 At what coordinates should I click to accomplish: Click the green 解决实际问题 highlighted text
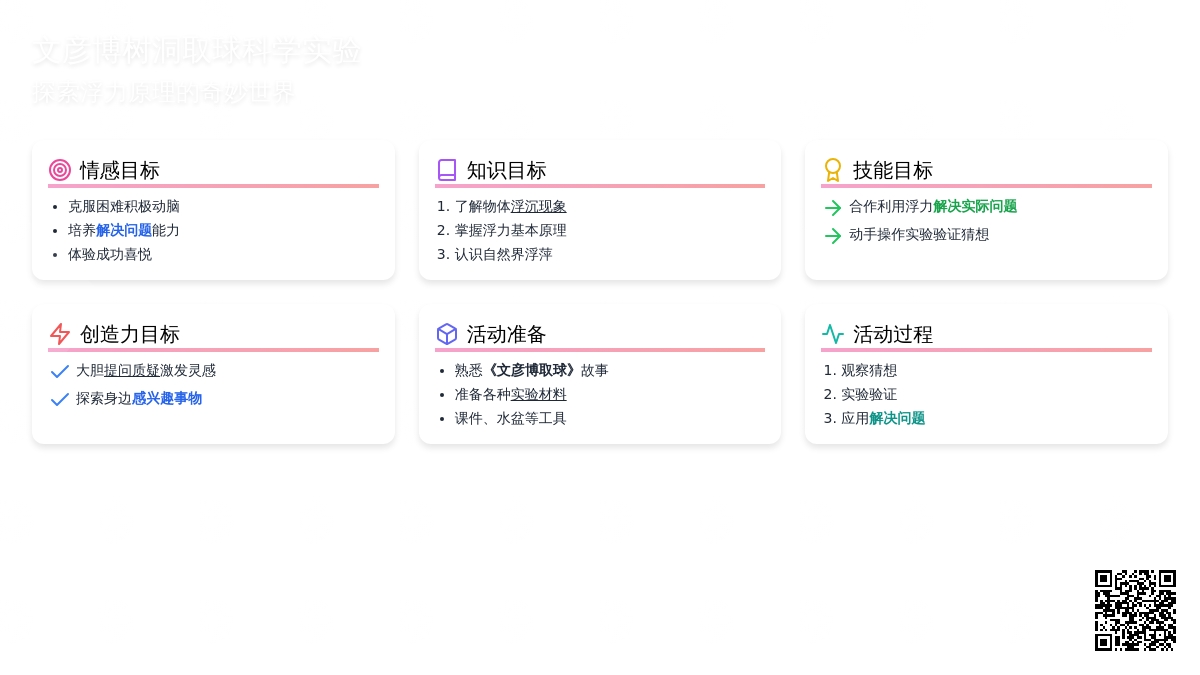tap(975, 207)
